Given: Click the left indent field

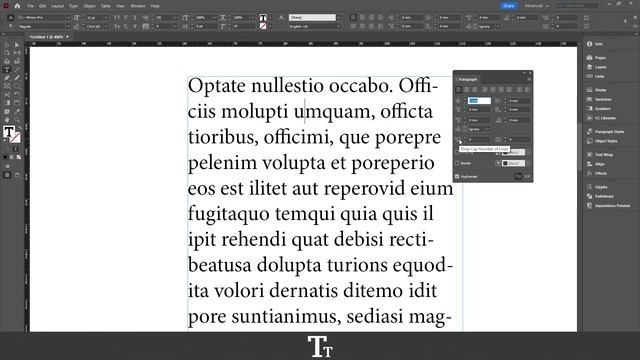Looking at the screenshot, I should point(479,100).
